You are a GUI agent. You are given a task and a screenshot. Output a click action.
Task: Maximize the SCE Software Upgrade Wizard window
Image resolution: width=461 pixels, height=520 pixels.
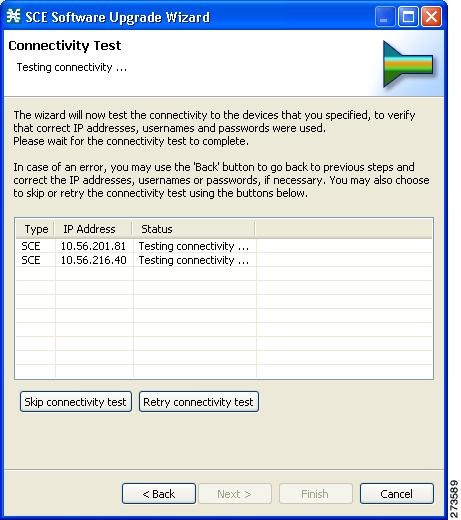click(x=408, y=16)
